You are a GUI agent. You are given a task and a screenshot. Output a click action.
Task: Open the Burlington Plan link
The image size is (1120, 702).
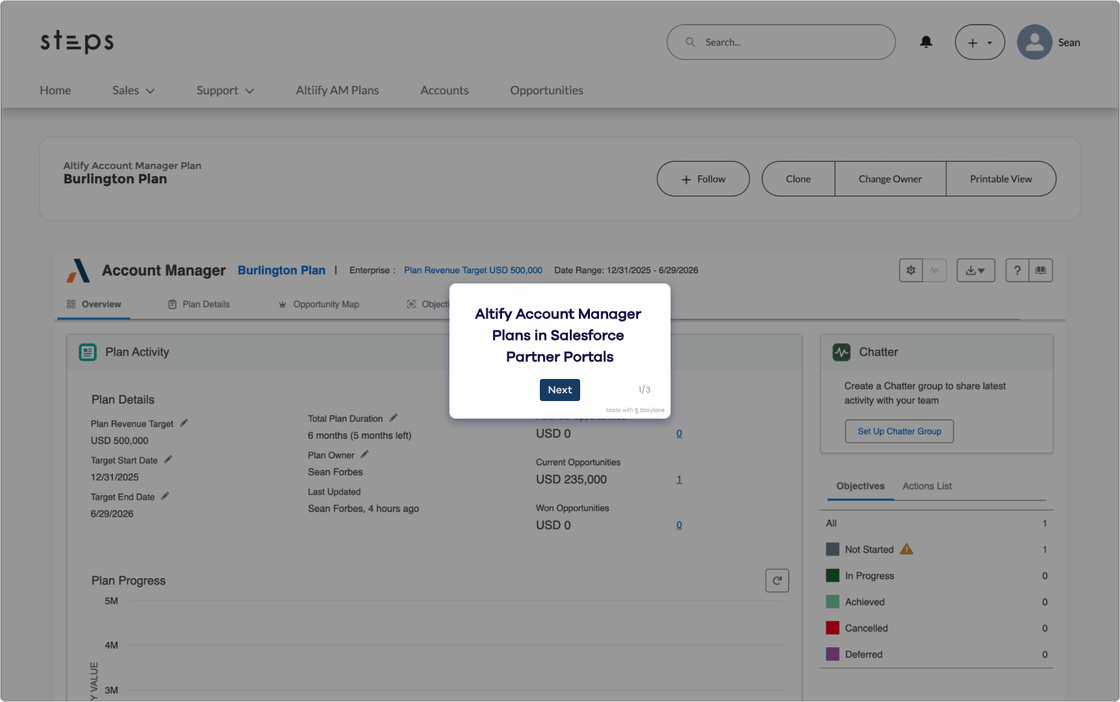281,271
